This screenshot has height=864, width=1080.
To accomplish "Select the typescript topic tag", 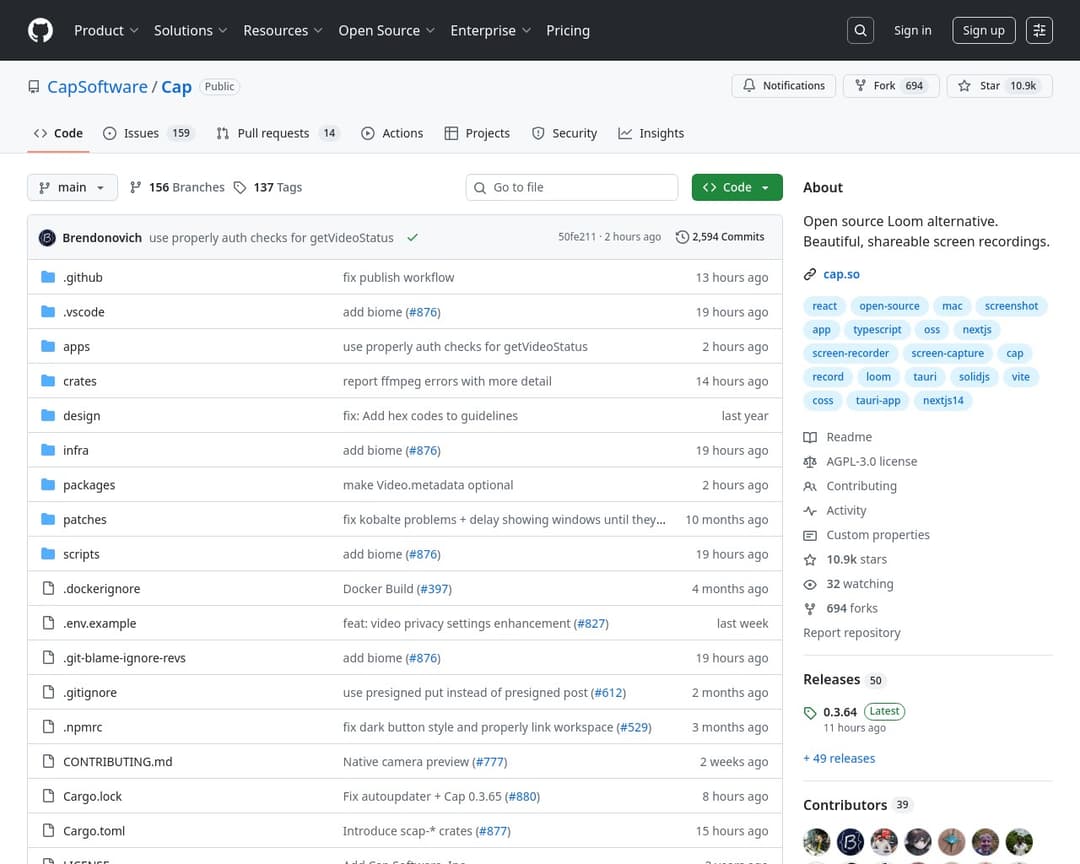I will coord(877,330).
